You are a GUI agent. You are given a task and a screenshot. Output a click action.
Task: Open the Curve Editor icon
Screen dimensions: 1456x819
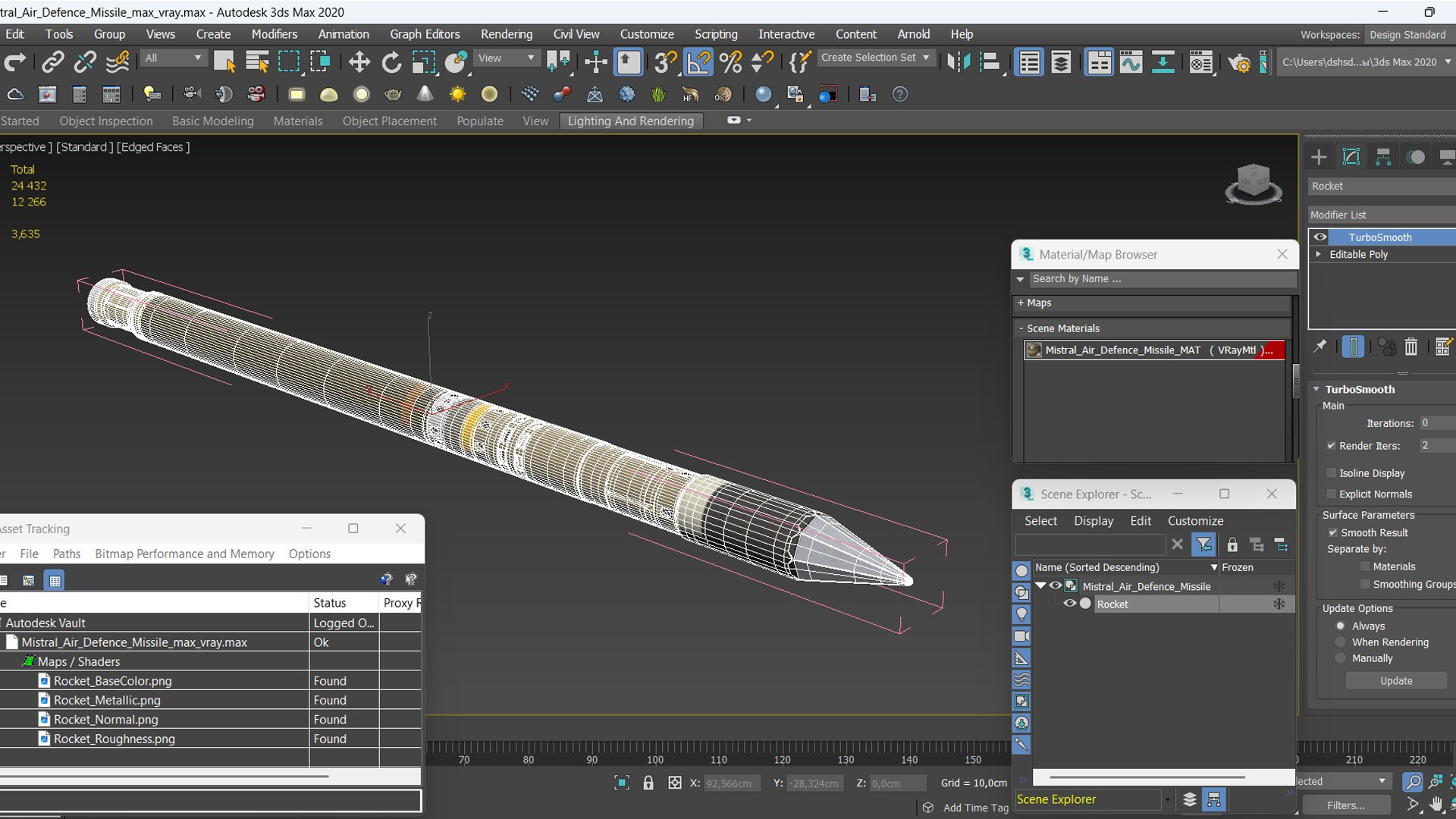tap(1131, 61)
